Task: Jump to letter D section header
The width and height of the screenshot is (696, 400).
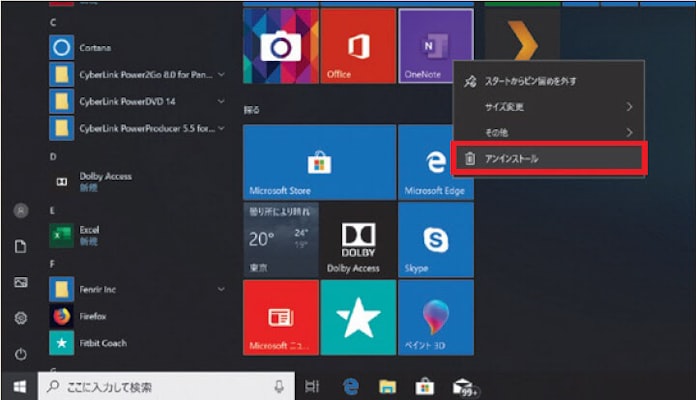Action: [x=53, y=156]
